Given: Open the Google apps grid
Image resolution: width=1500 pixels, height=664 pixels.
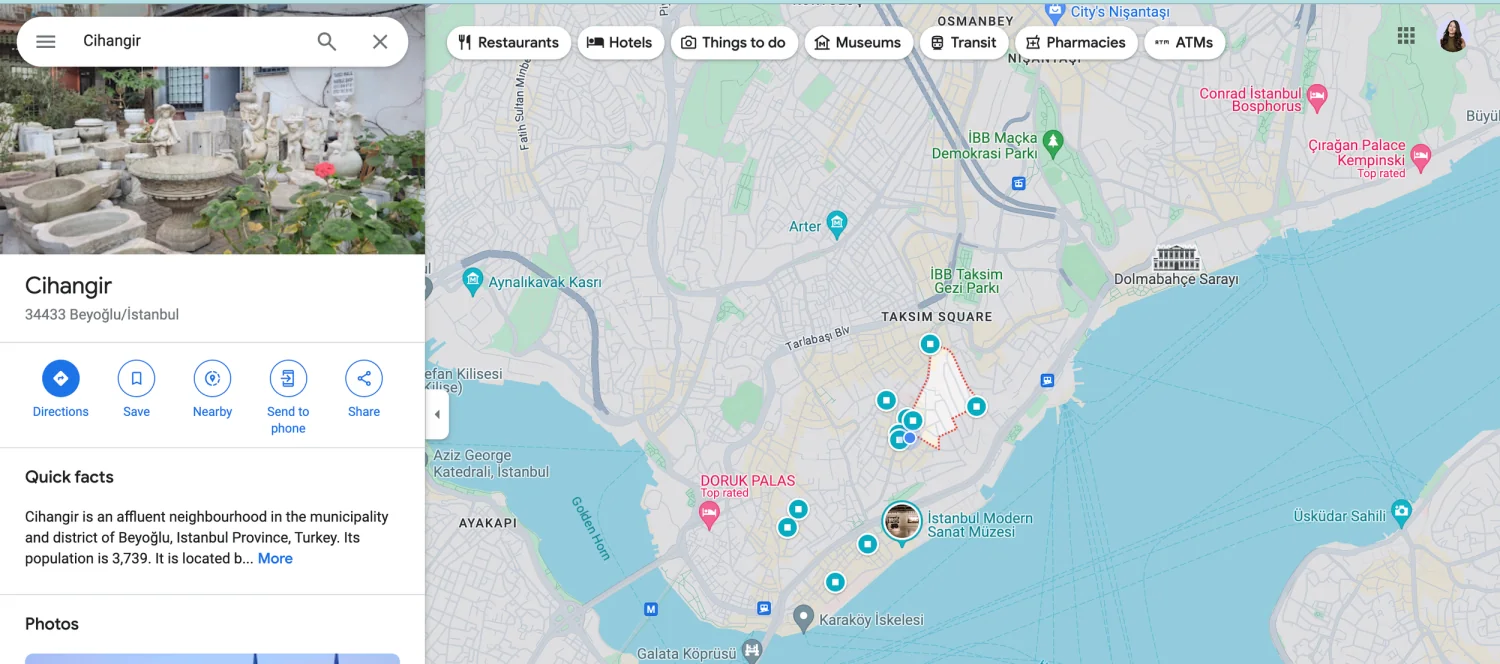Looking at the screenshot, I should 1406,36.
